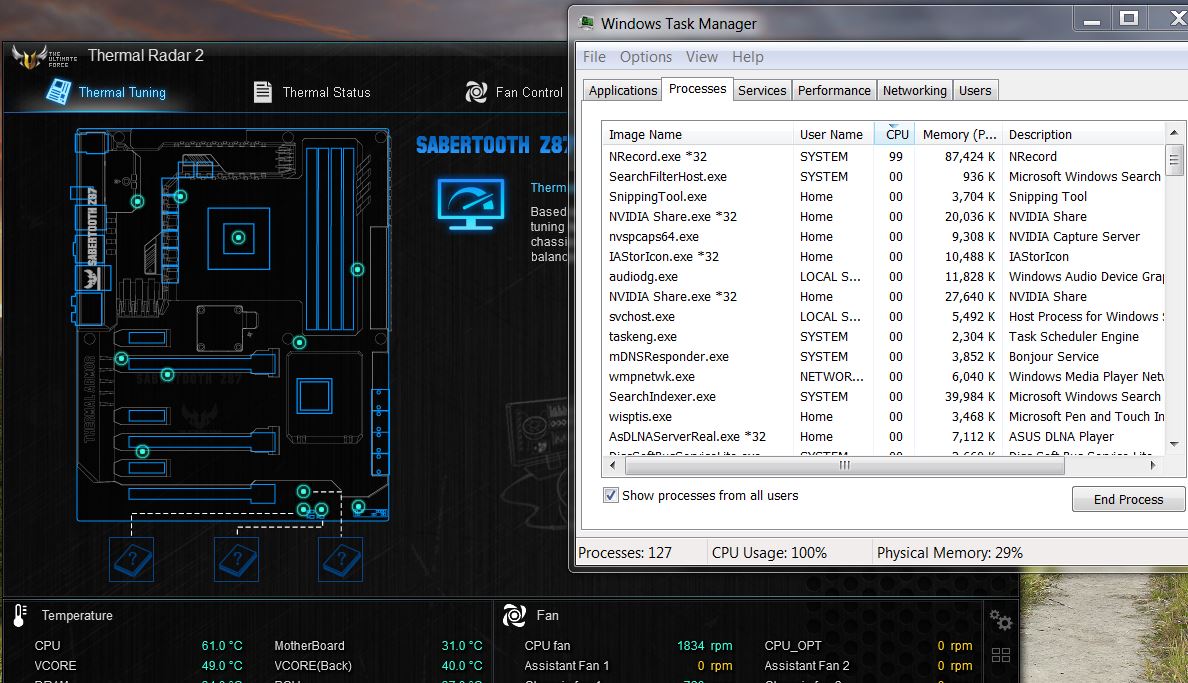
Task: Click the Physical Memory: 29% status entry
Action: pyautogui.click(x=949, y=553)
